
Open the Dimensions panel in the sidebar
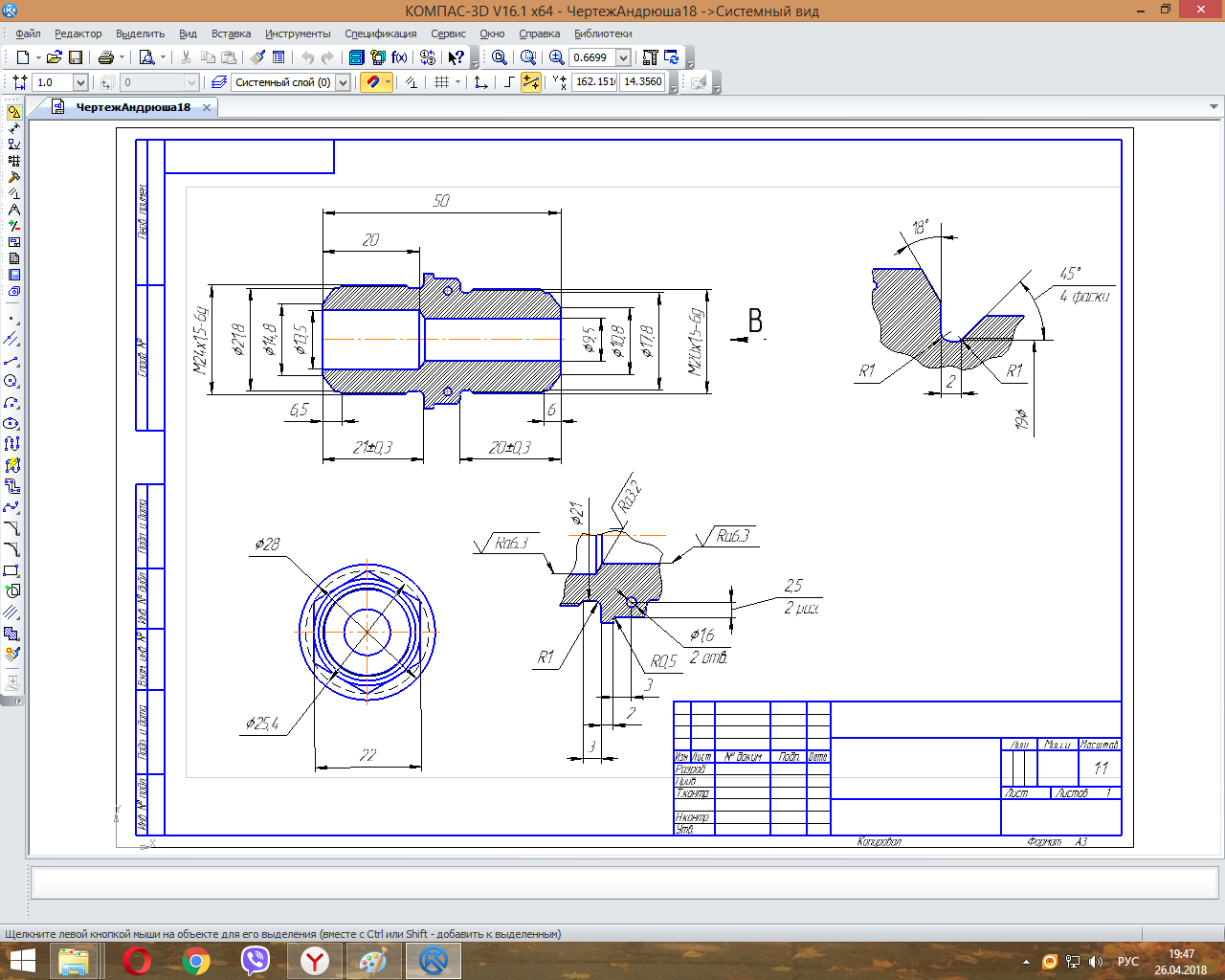(x=13, y=128)
